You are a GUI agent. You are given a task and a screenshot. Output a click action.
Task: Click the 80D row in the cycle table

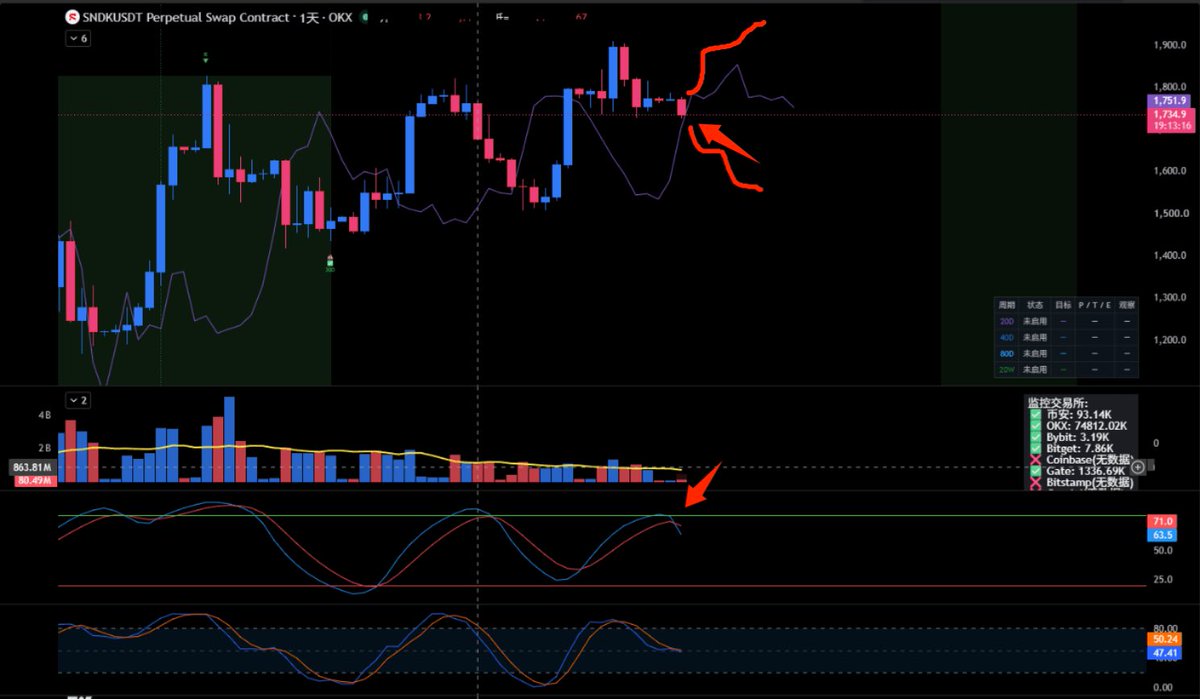click(1066, 353)
